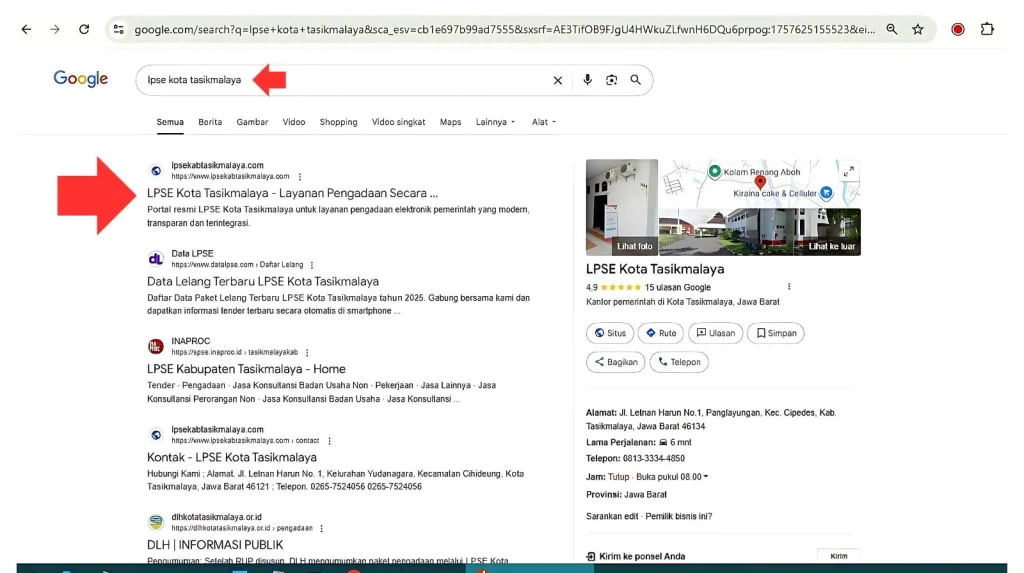Open LPSE Kabupaten Tasikmalaya Home link
This screenshot has height=573, width=1024.
tap(246, 369)
